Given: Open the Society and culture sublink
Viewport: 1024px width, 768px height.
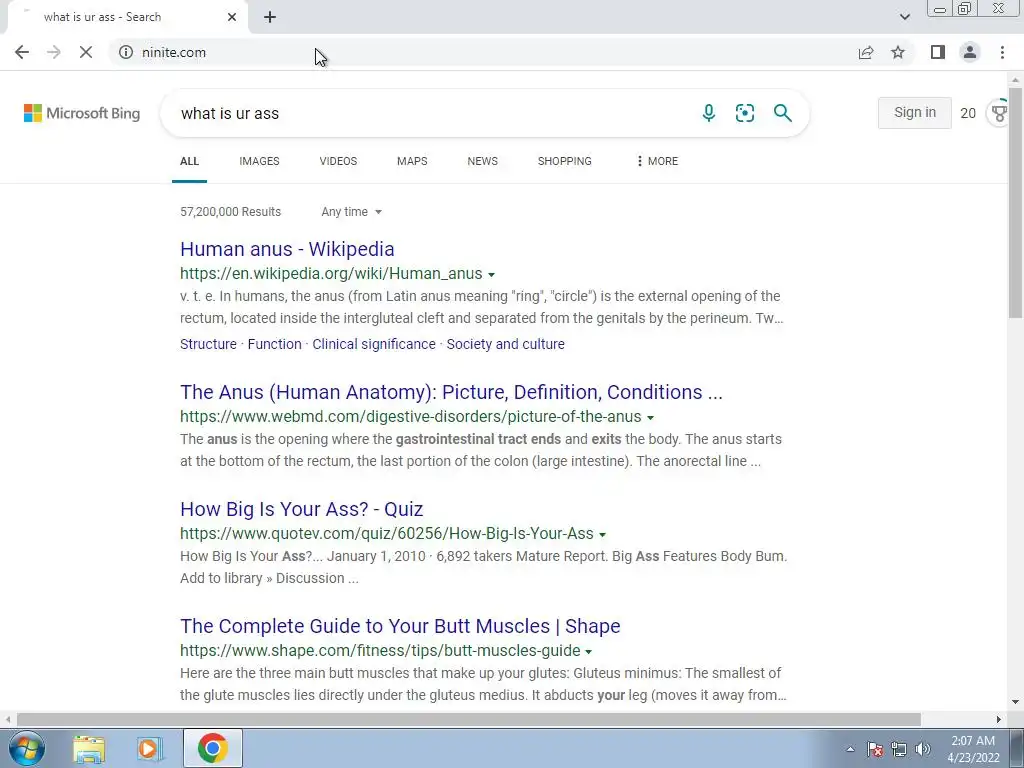Looking at the screenshot, I should (505, 344).
